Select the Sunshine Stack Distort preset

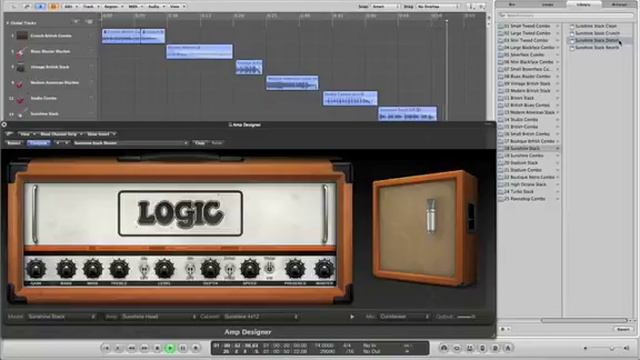[x=596, y=40]
